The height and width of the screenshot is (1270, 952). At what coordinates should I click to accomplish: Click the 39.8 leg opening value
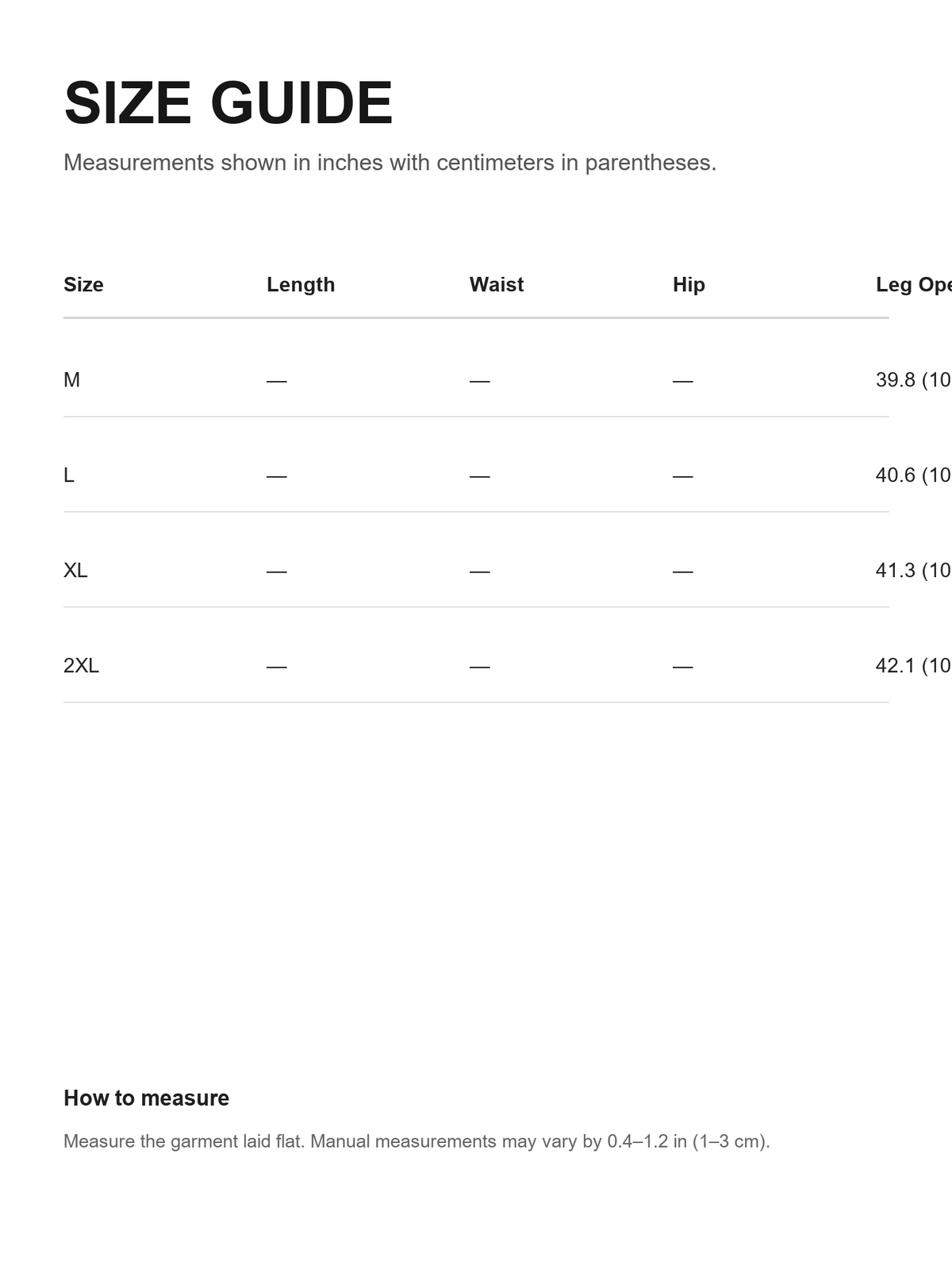[x=914, y=379]
